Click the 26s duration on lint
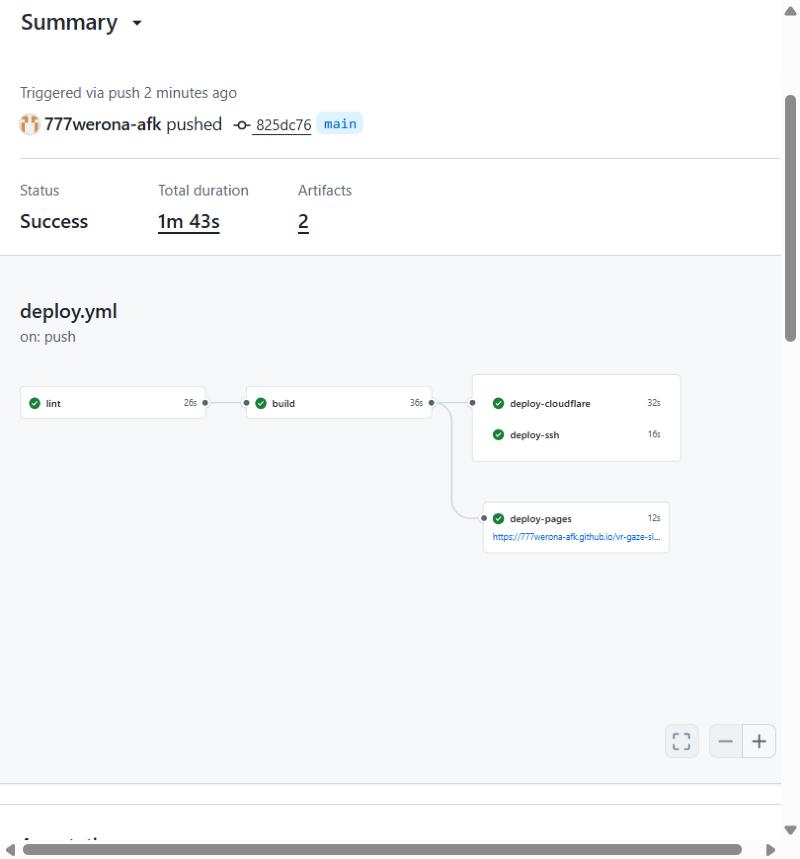This screenshot has height=859, width=800. click(x=190, y=403)
